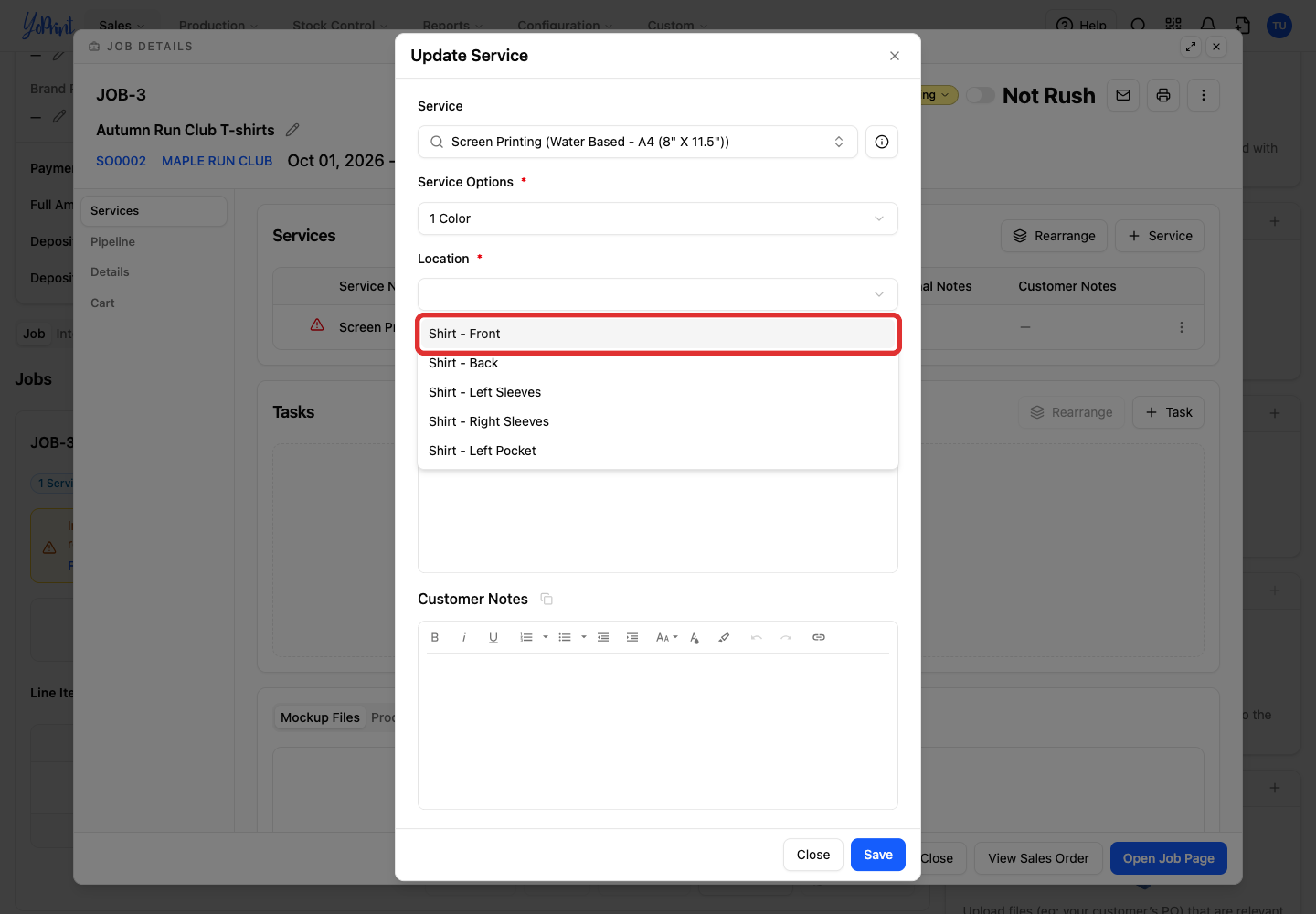Expand the numbered list style arrow
Screen dimensions: 1316x914
546,637
